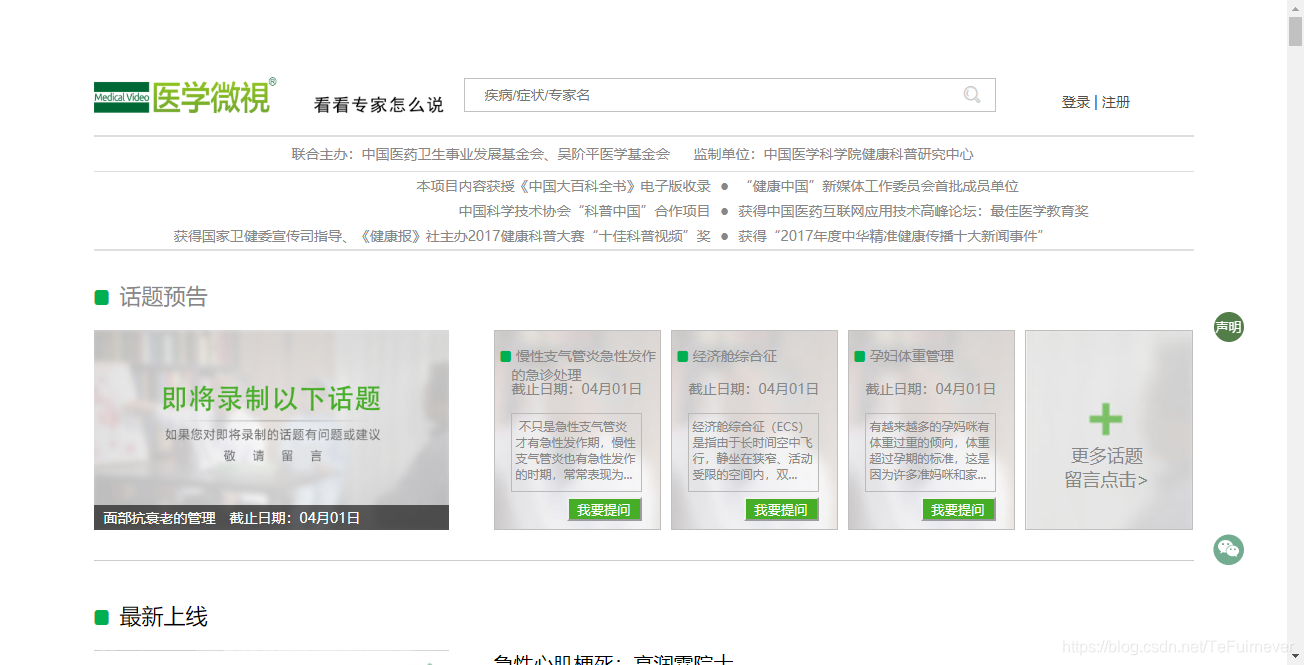Click the green square icon beside 最新上线
Viewport: 1304px width, 665px height.
(x=99, y=617)
